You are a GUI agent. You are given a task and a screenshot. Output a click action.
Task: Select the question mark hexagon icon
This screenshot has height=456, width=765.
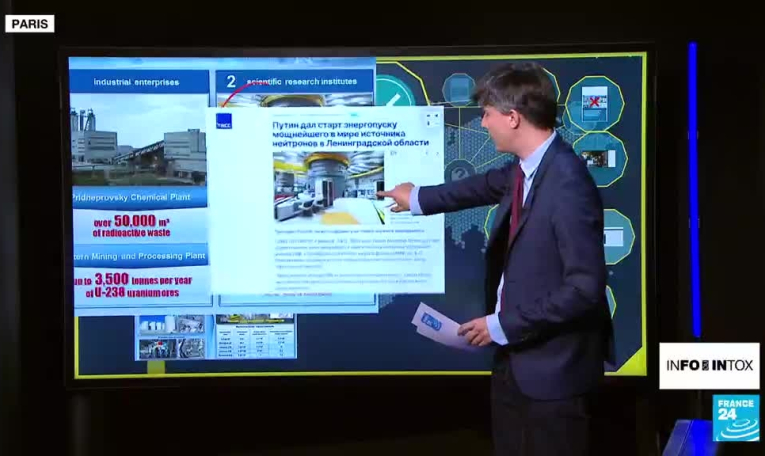click(x=459, y=172)
